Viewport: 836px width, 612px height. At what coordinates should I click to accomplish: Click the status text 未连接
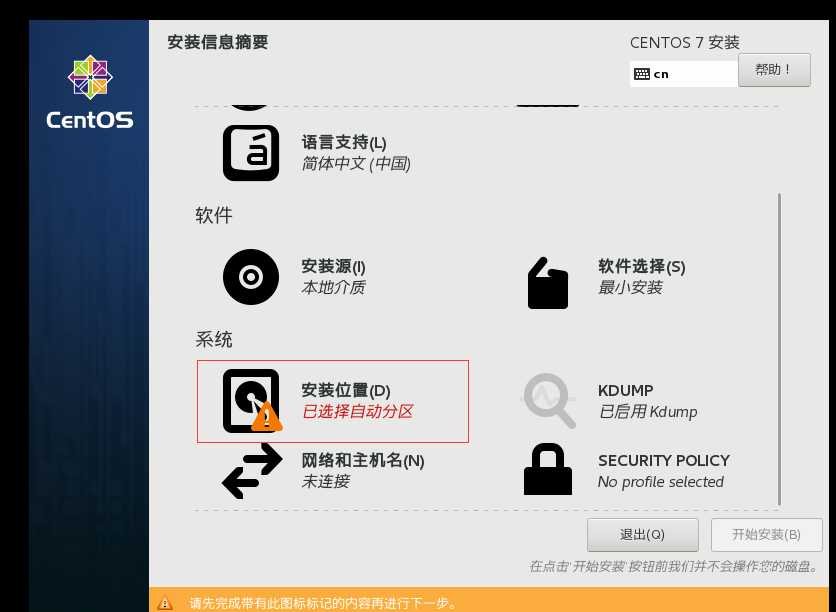tap(326, 482)
